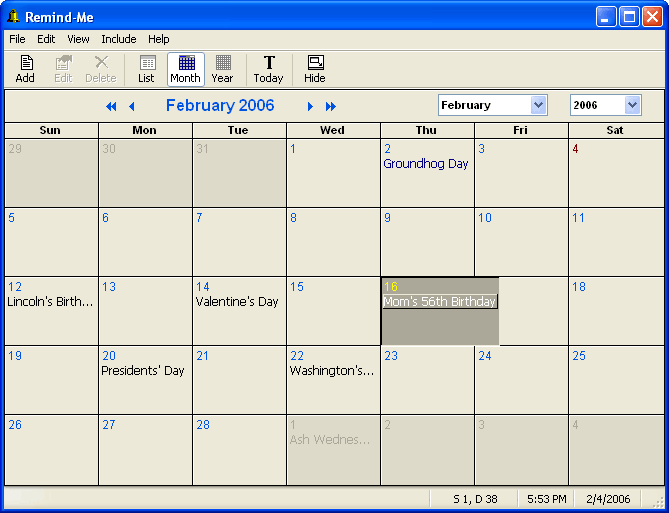Select the greyed-out Ash Wednes... event
The image size is (669, 513).
[330, 440]
